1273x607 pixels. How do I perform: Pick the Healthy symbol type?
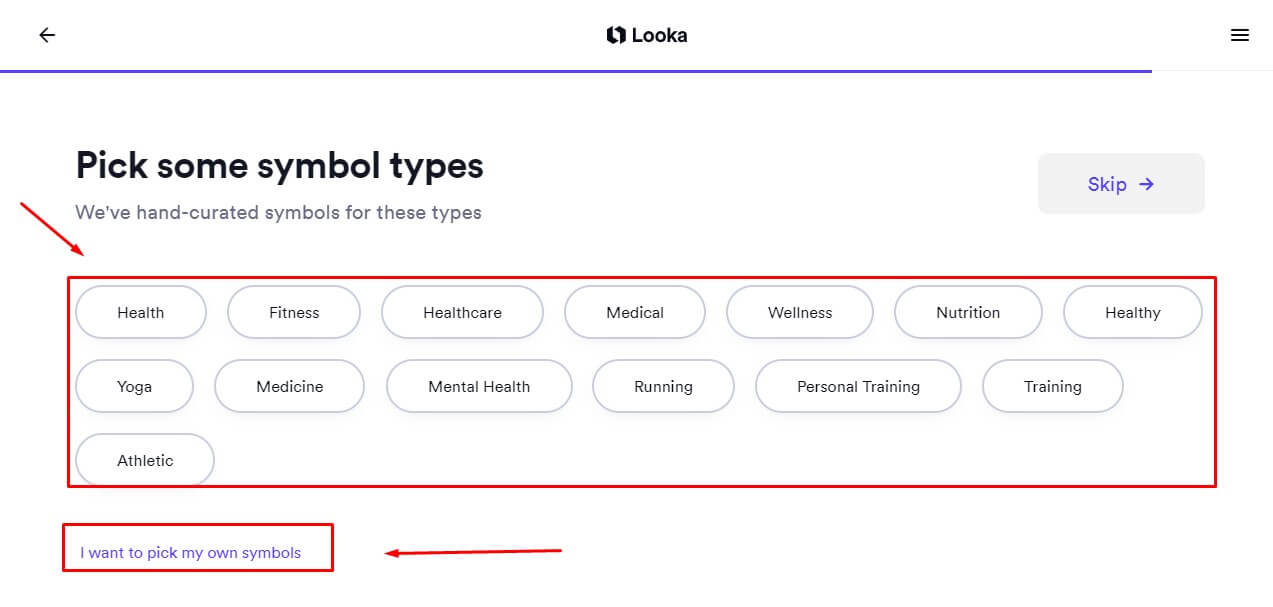1132,312
